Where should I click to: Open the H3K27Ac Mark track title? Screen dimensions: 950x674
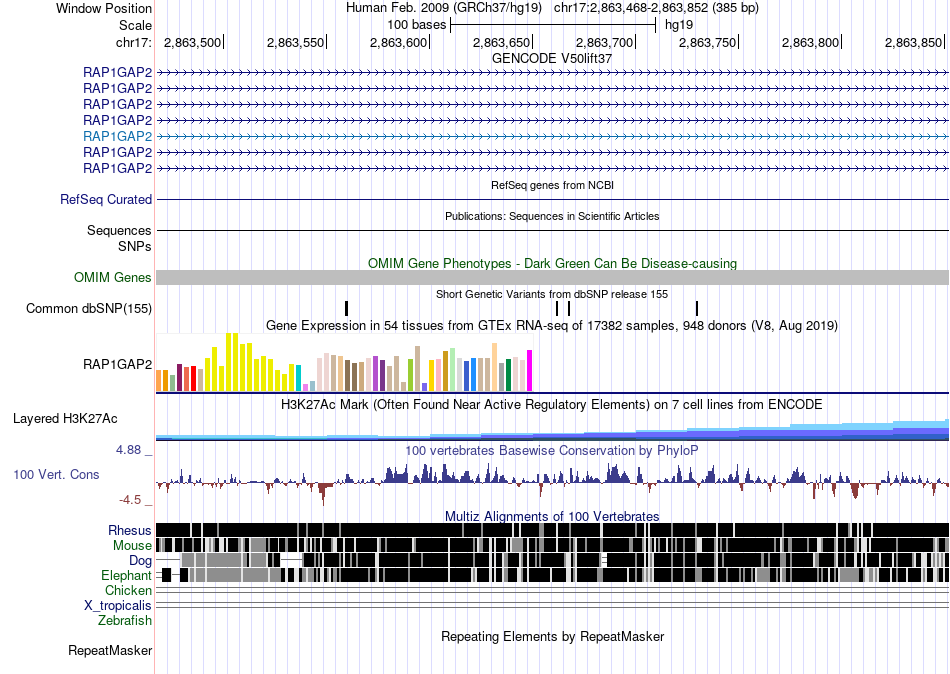click(552, 404)
